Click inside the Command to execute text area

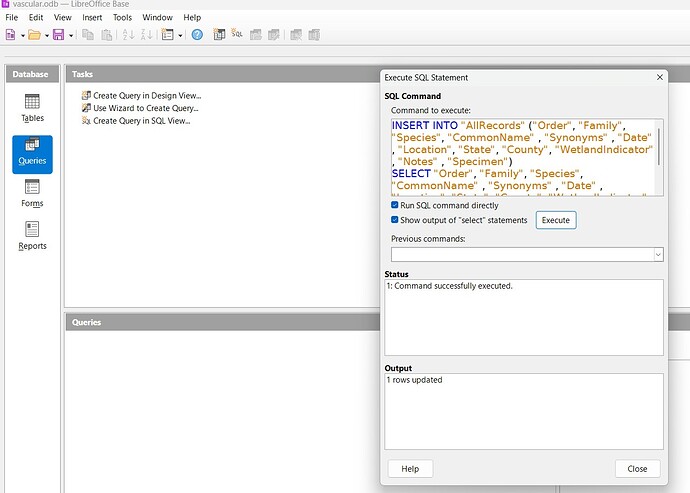click(522, 157)
